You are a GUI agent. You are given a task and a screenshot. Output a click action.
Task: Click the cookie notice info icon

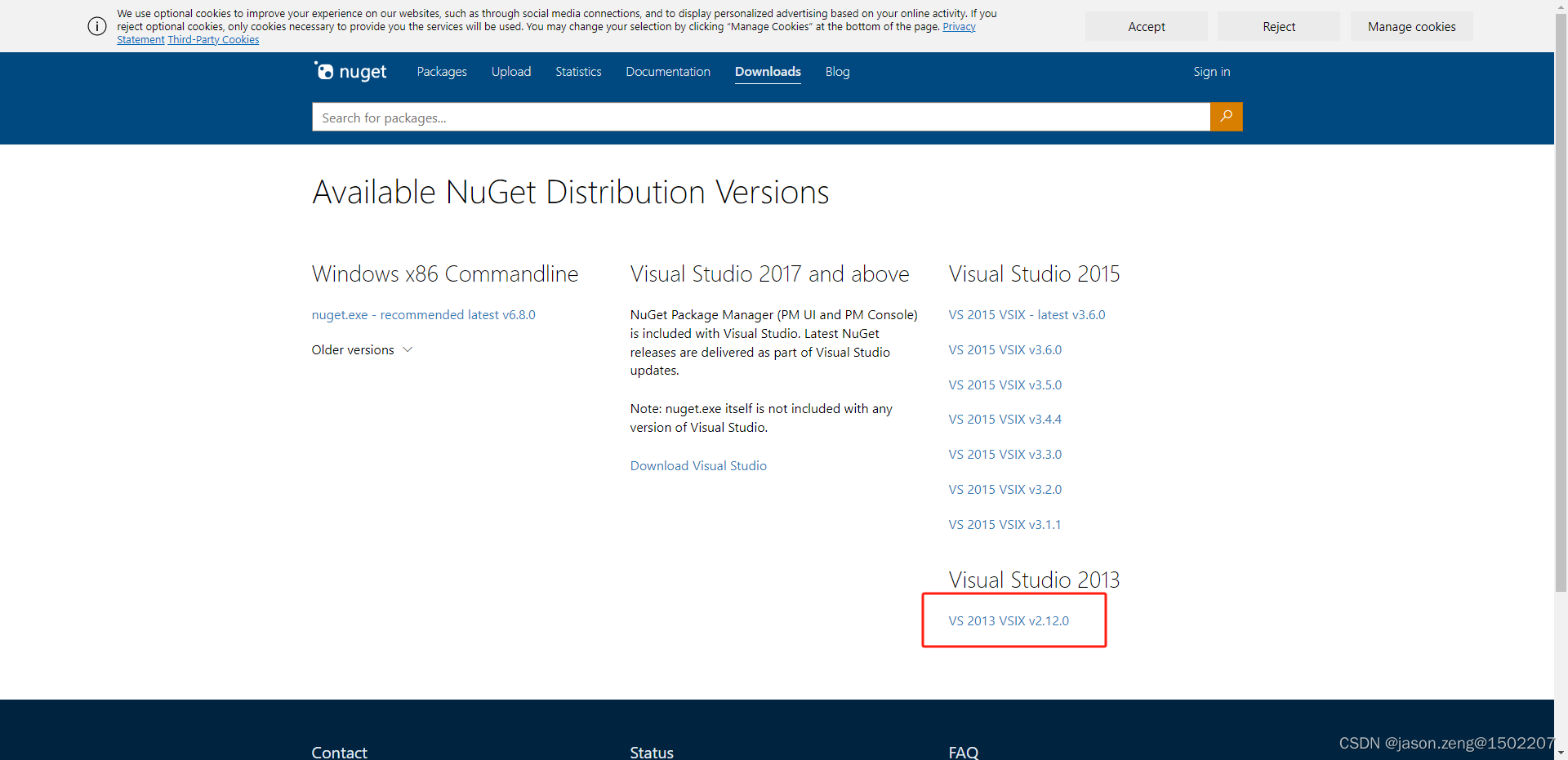click(96, 26)
